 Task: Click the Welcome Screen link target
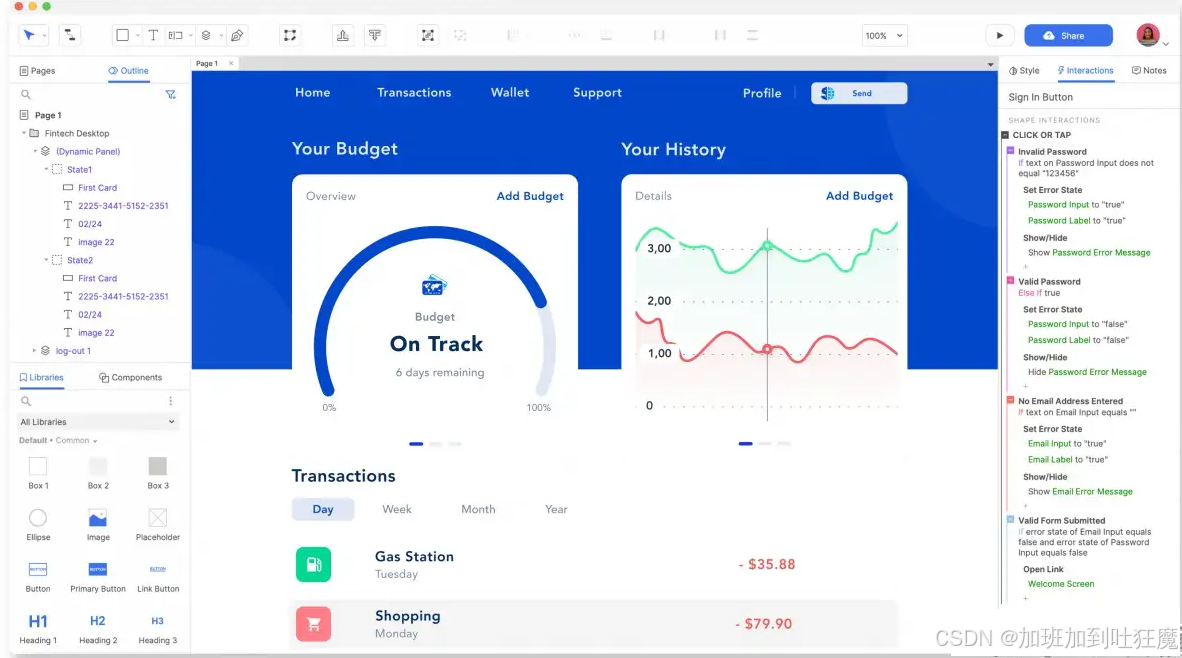[x=1060, y=584]
